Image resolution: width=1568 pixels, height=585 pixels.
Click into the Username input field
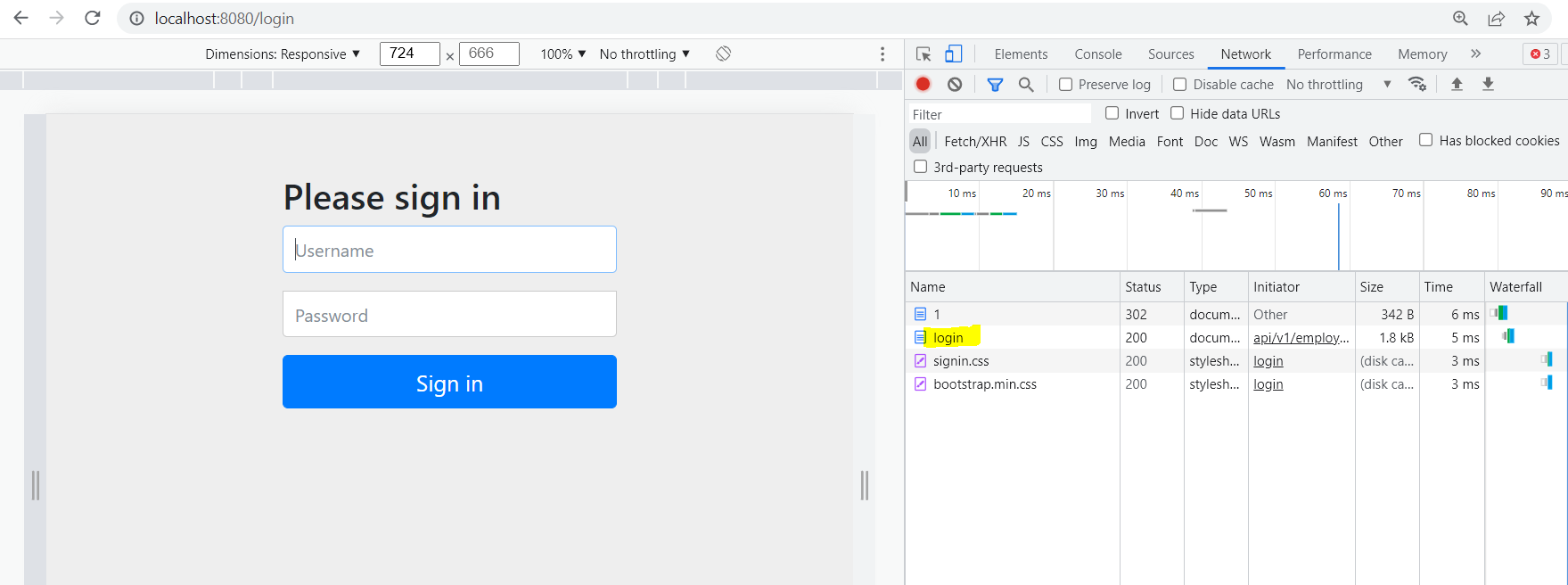pyautogui.click(x=449, y=250)
